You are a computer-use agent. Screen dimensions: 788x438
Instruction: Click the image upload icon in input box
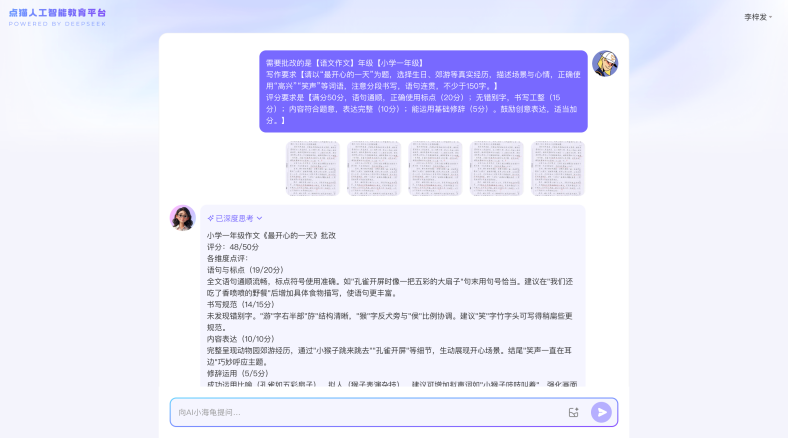point(573,412)
